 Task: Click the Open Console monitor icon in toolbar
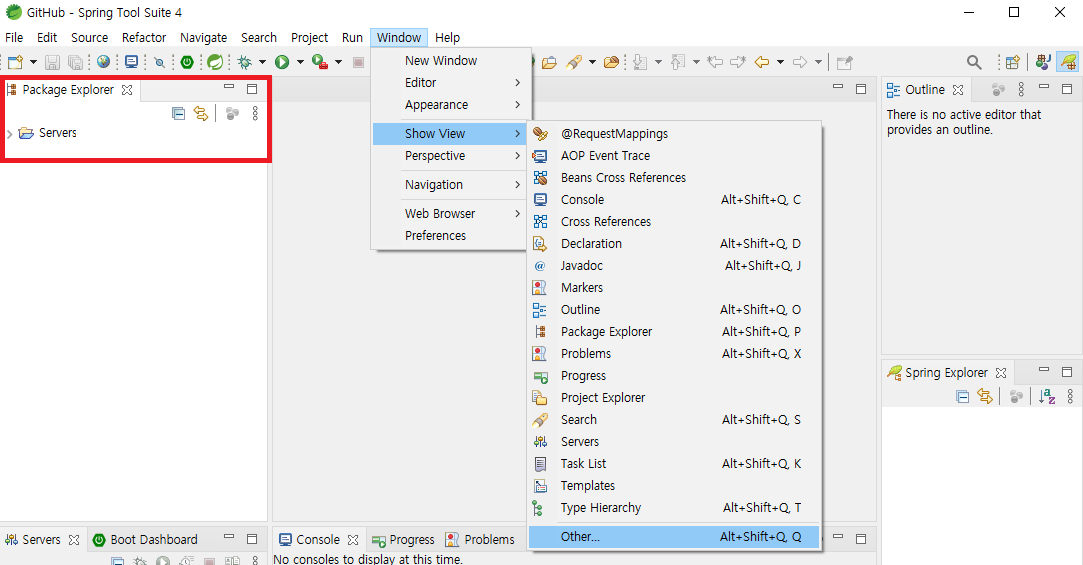coord(131,62)
